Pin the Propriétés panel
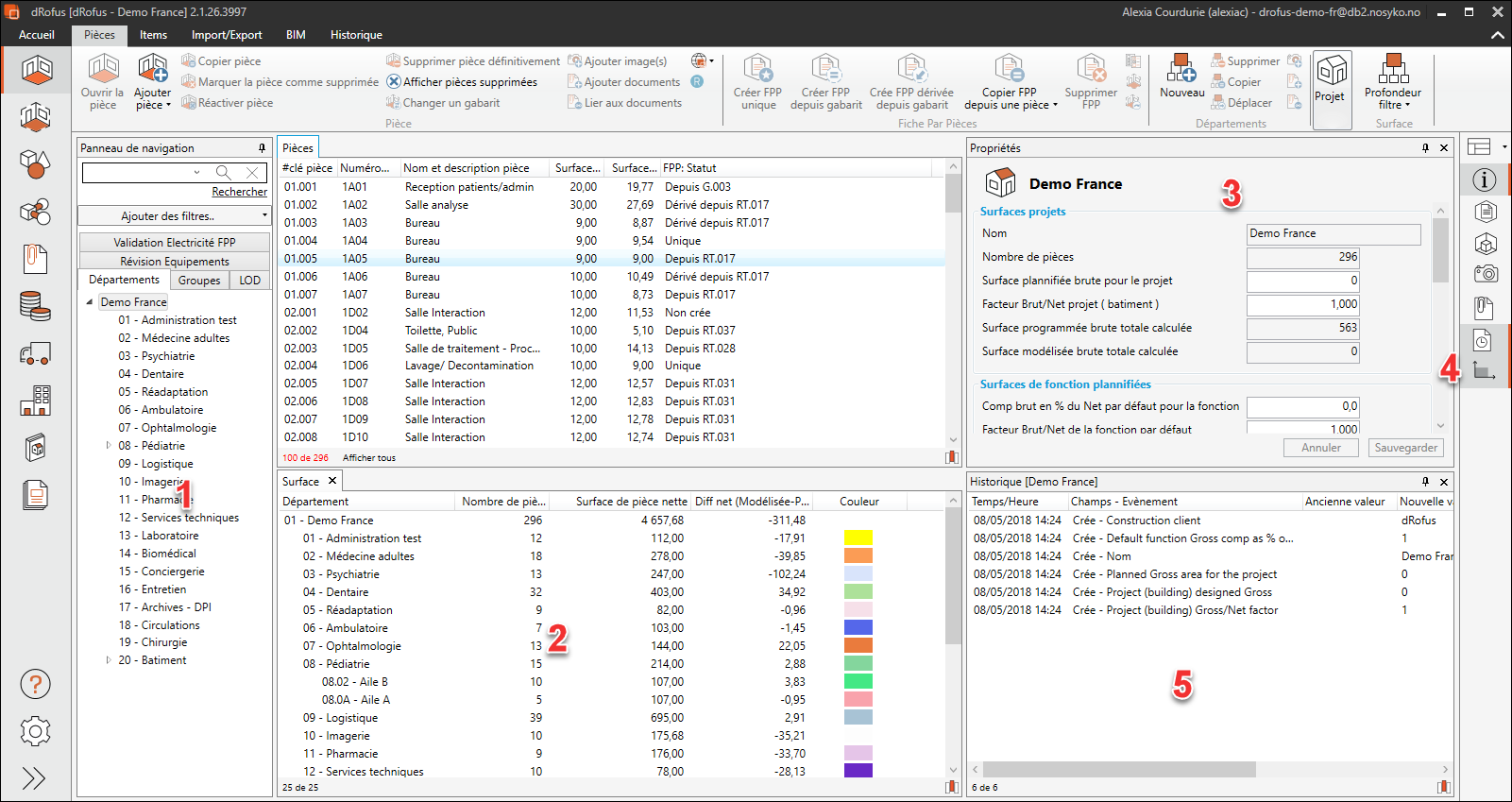 [1425, 148]
